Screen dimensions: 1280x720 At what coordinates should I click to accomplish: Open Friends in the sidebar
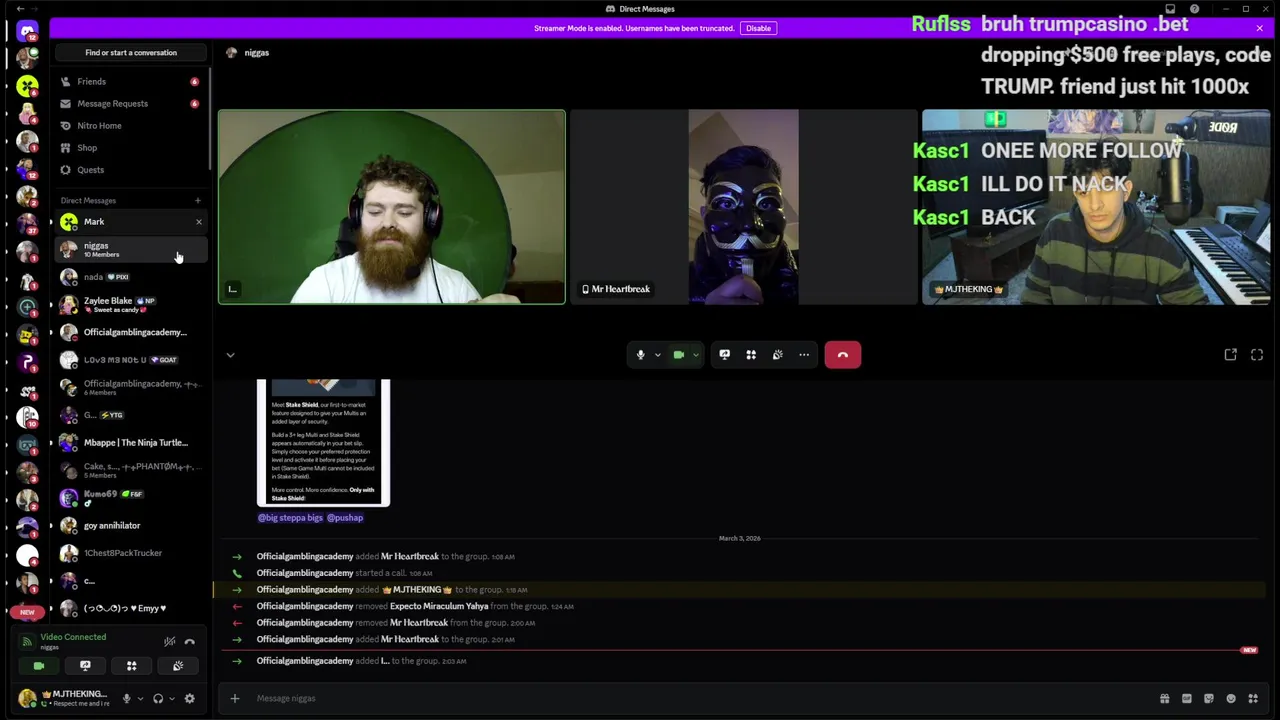click(x=130, y=81)
